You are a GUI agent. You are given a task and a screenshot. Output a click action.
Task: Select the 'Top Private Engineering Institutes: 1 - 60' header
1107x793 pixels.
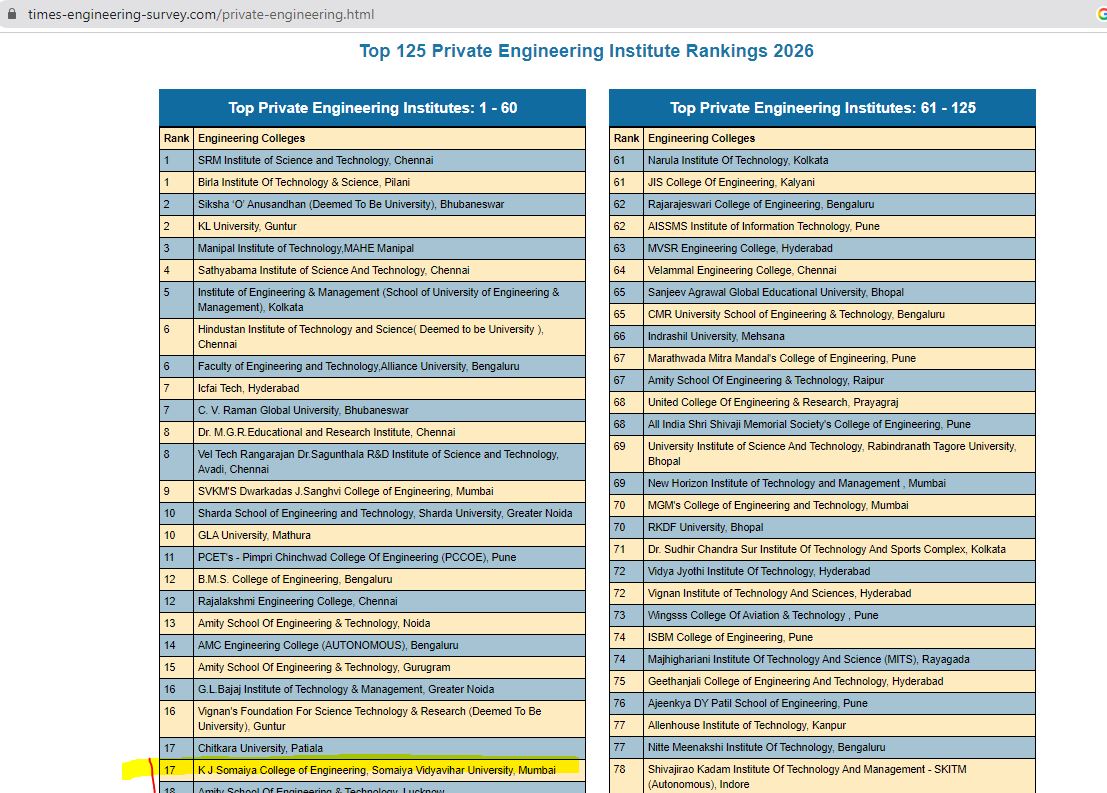(373, 108)
